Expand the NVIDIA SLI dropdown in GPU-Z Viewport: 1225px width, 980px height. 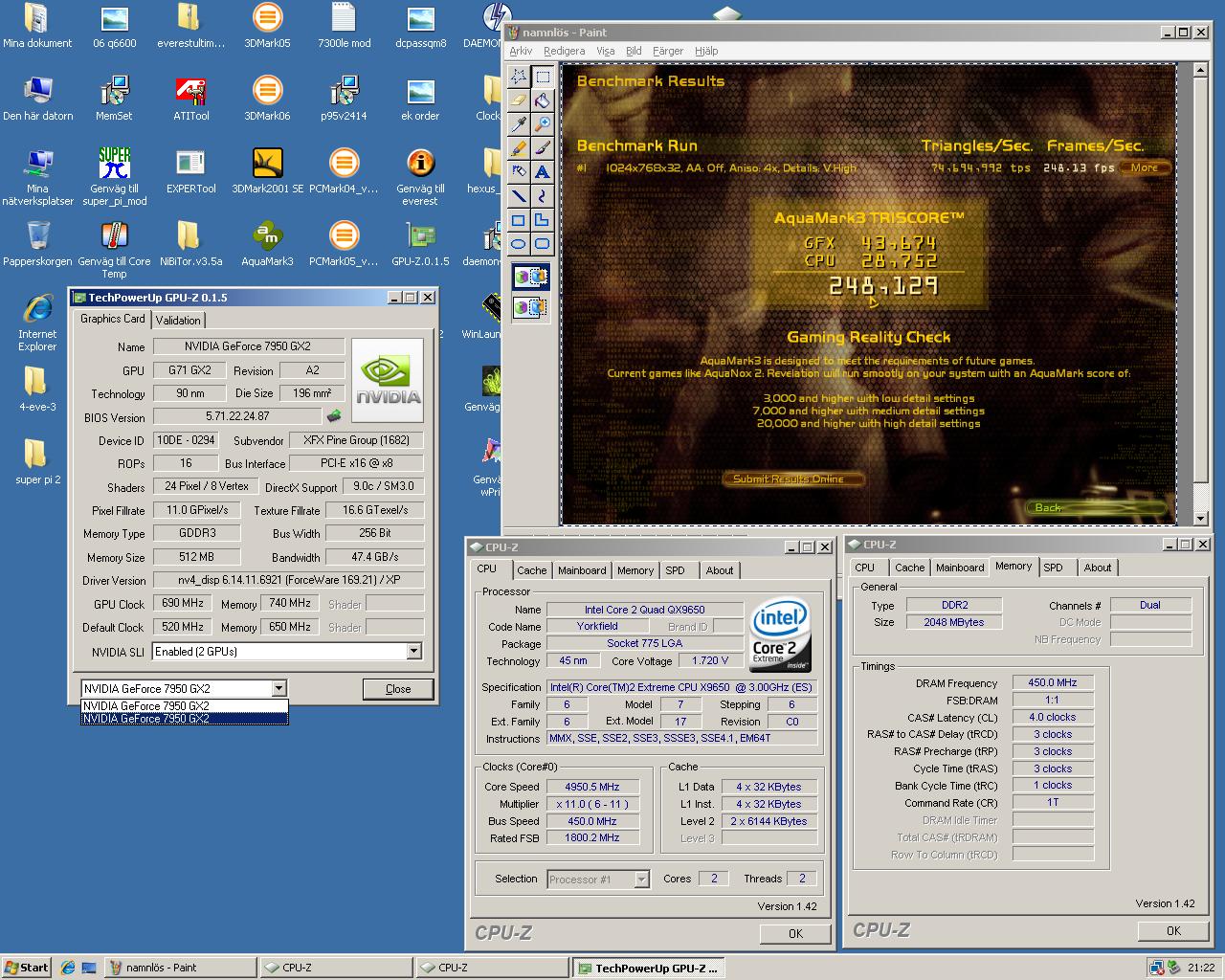point(413,652)
